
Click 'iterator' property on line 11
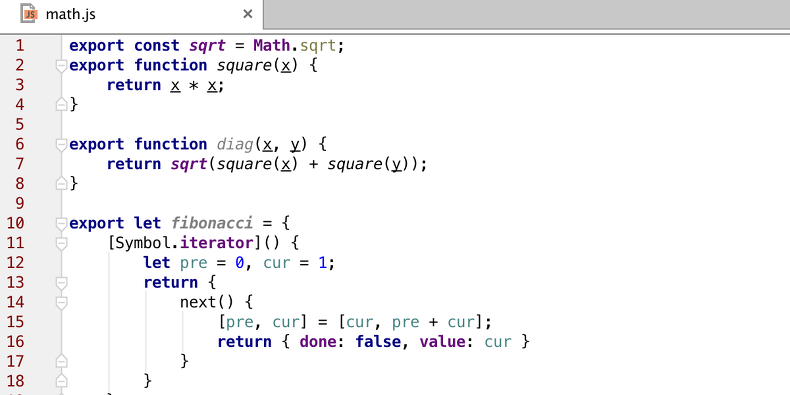(x=217, y=243)
